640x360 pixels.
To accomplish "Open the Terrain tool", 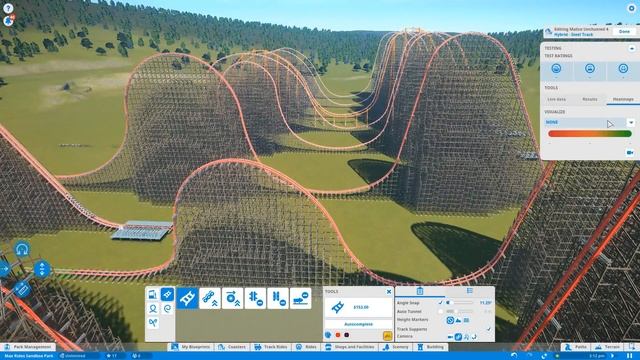I will coord(607,347).
